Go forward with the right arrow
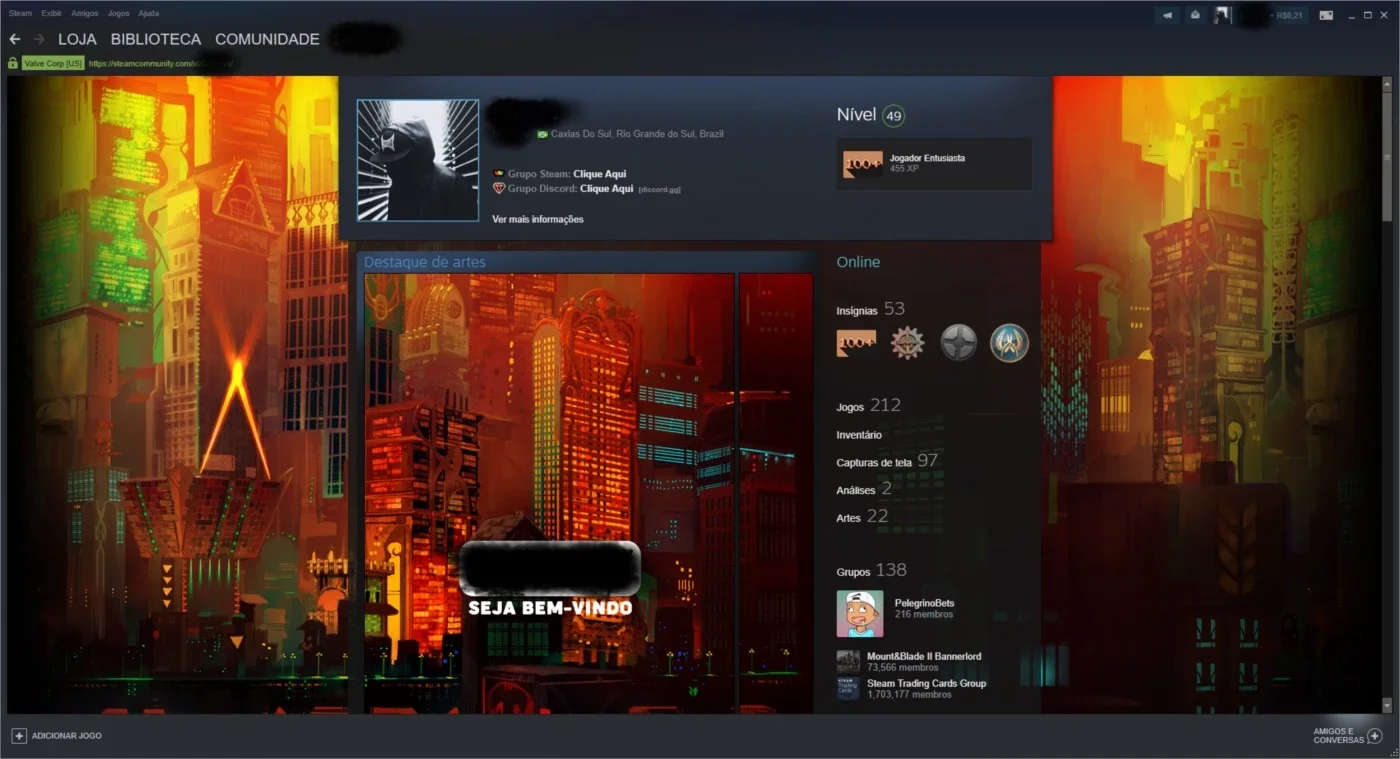This screenshot has width=1400, height=759. click(39, 39)
